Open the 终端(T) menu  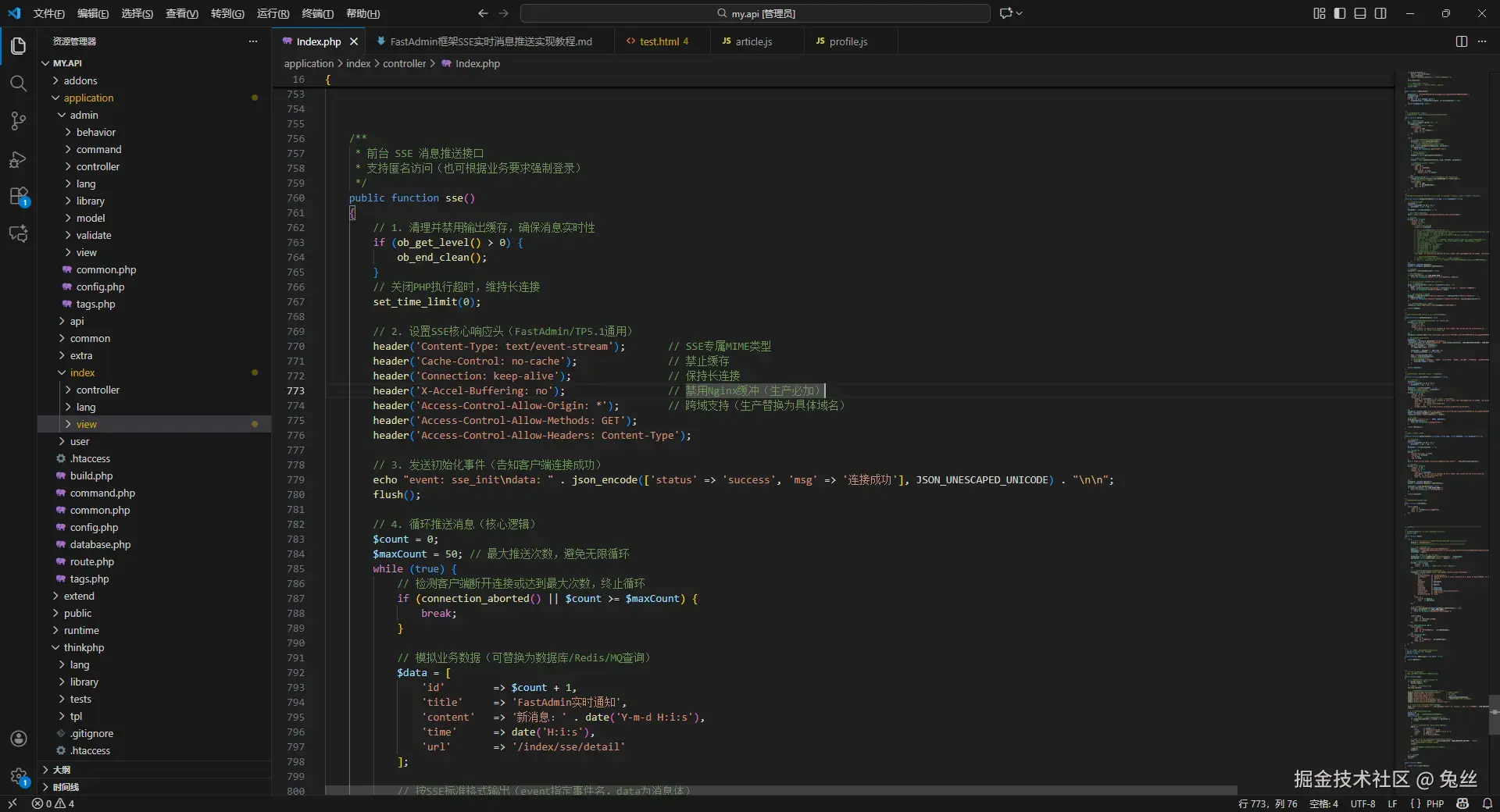tap(317, 13)
